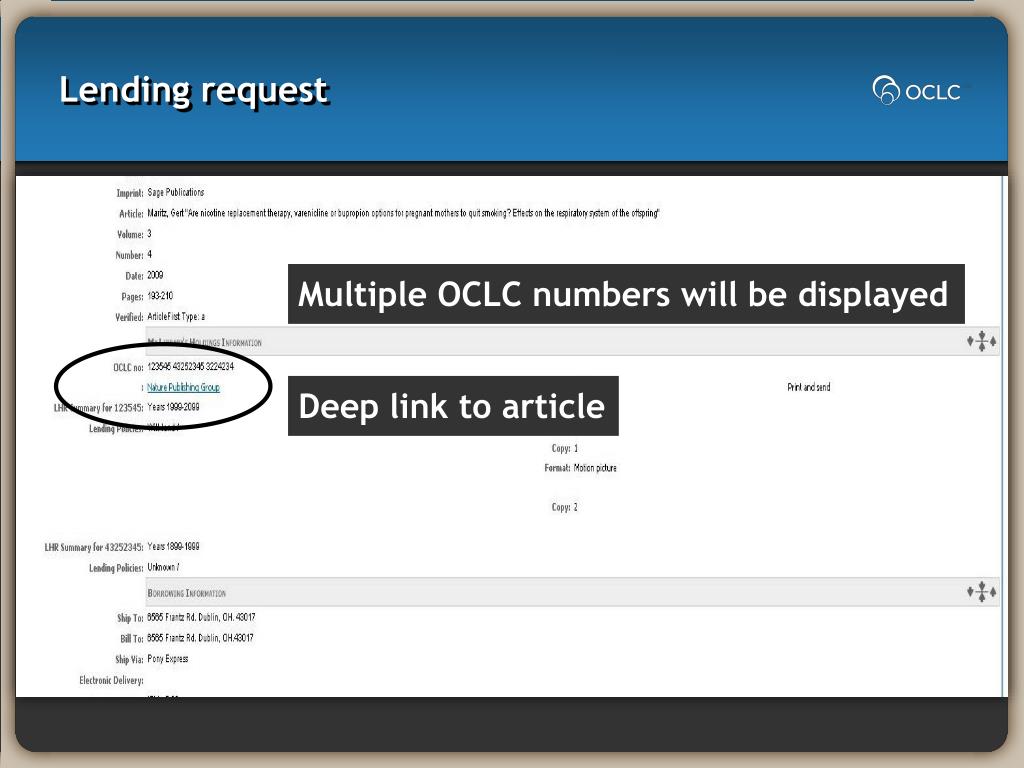Image resolution: width=1024 pixels, height=768 pixels.
Task: Select Years 1899-1999 LHR summary
Action: (173, 547)
